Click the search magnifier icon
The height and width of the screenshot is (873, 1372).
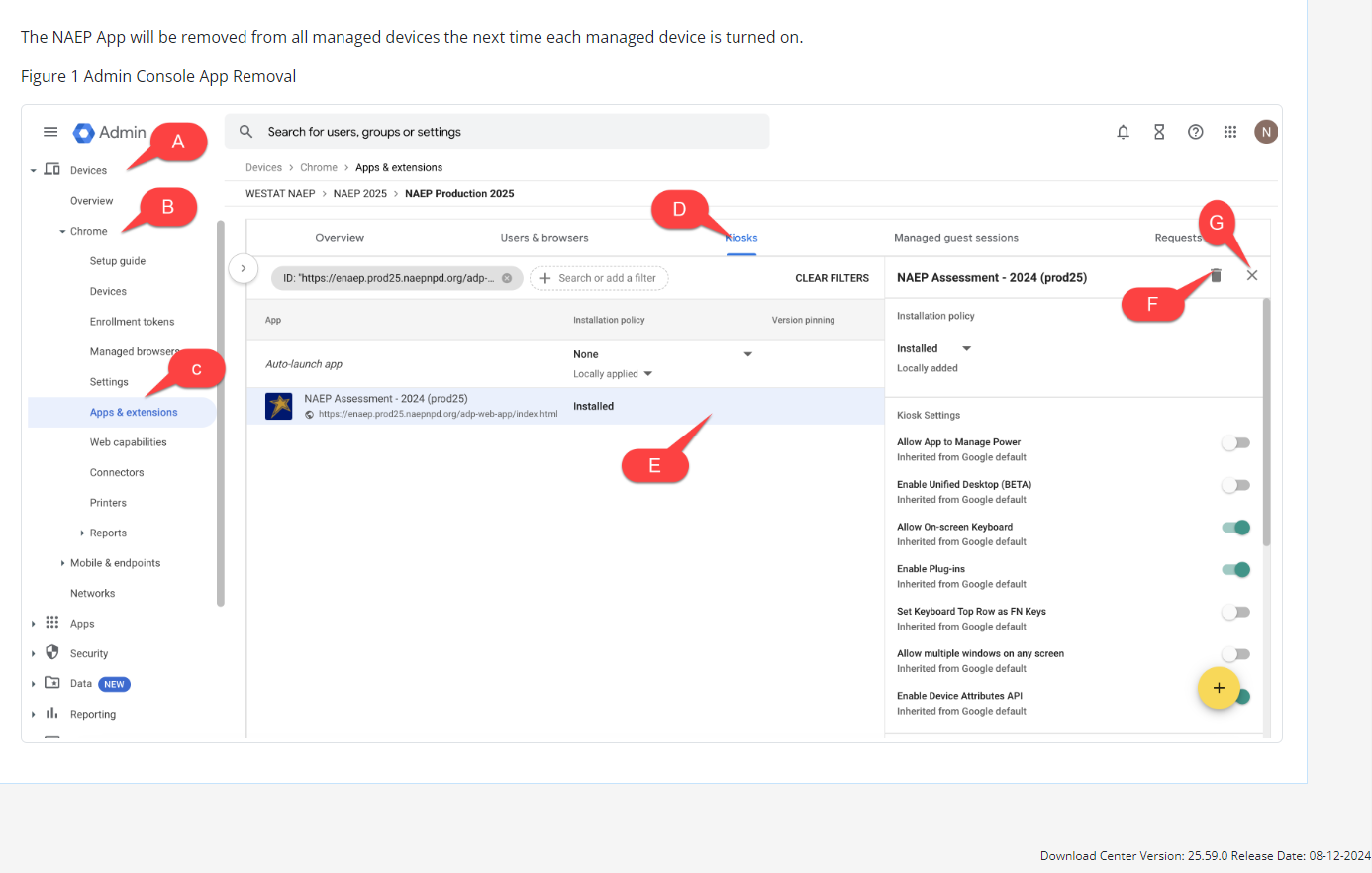click(x=246, y=132)
